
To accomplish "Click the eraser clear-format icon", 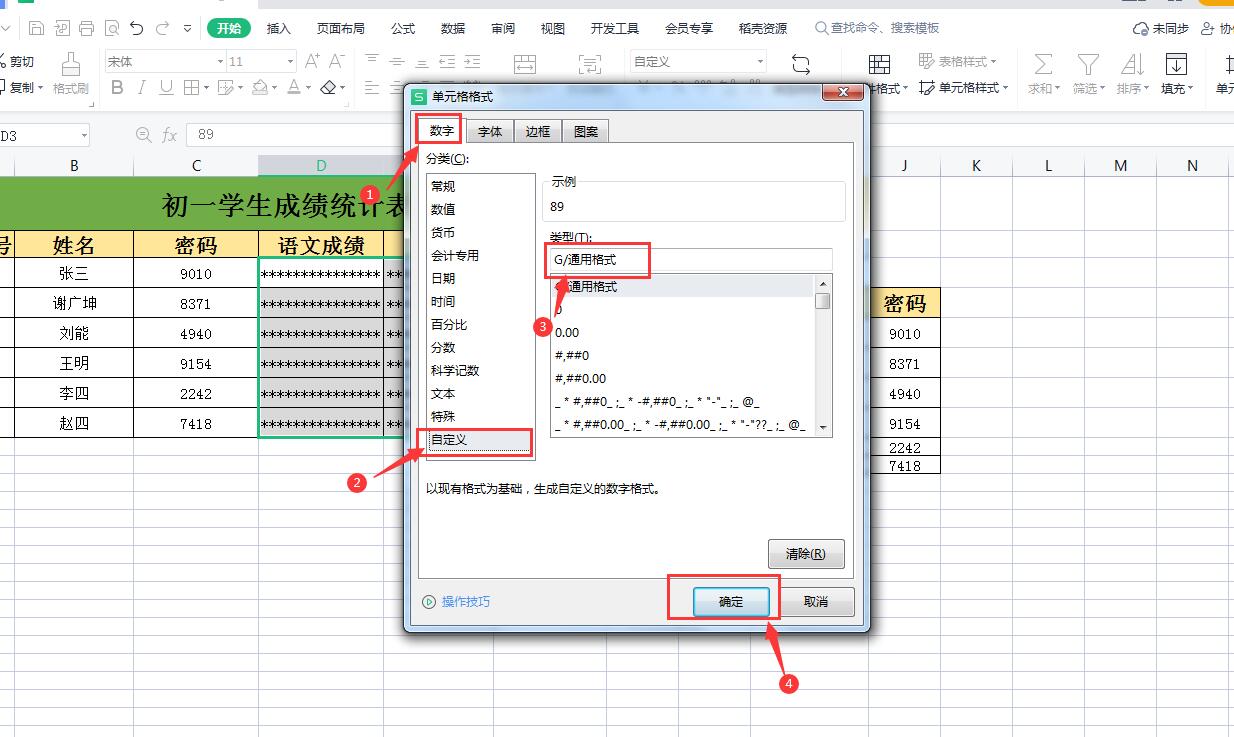I will click(x=328, y=88).
